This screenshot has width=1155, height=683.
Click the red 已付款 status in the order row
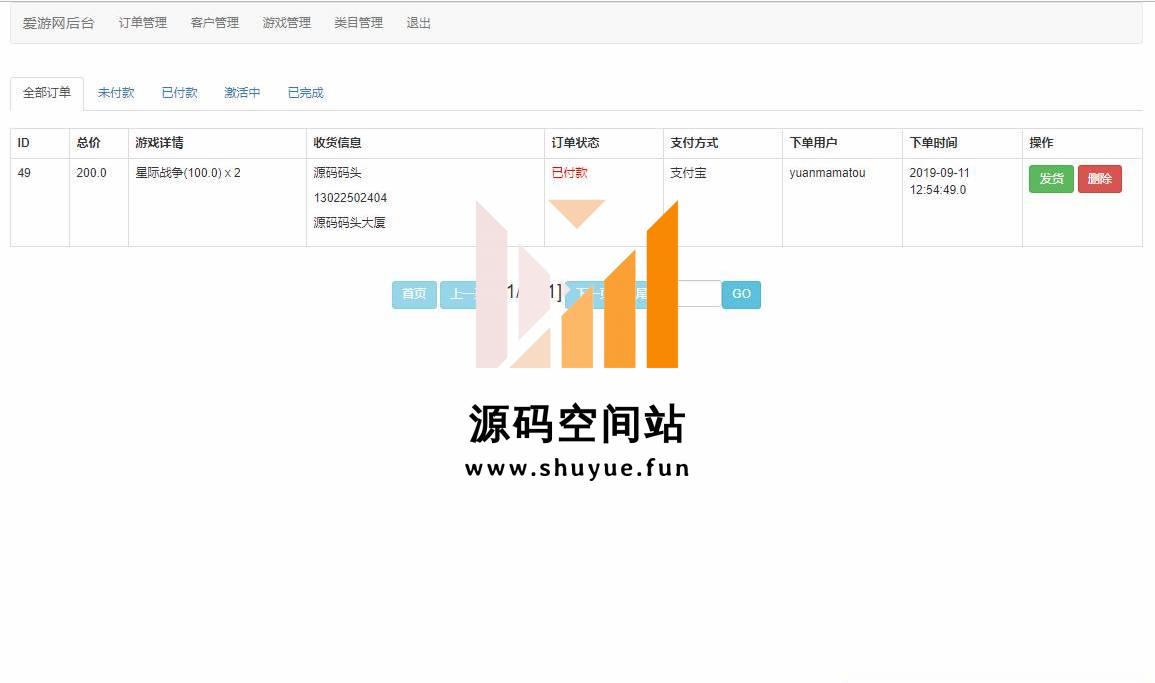click(x=569, y=173)
